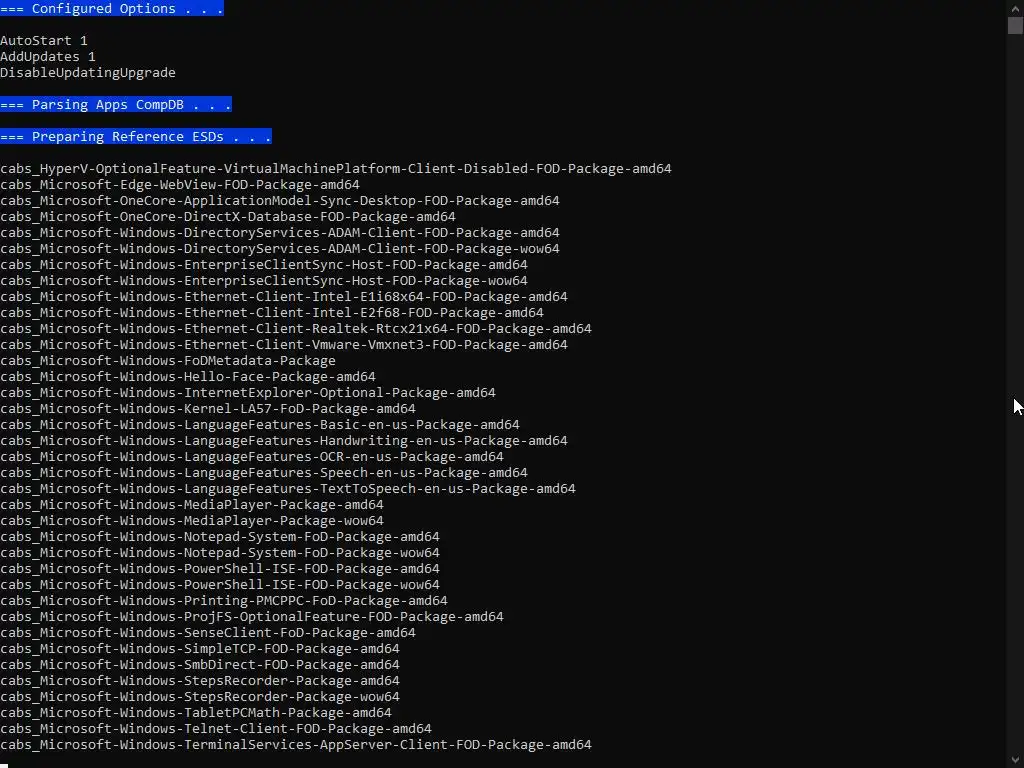Viewport: 1024px width, 768px height.
Task: Click PowerShell-ISE FOD wow64 line
Action: point(220,584)
